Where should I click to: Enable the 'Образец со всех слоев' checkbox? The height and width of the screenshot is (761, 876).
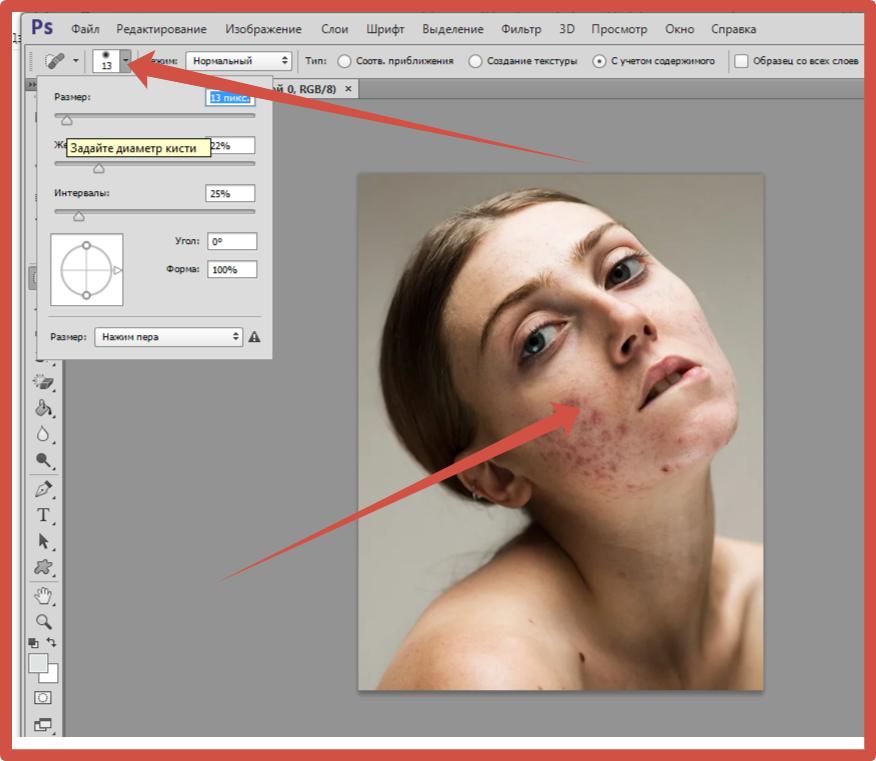point(741,61)
